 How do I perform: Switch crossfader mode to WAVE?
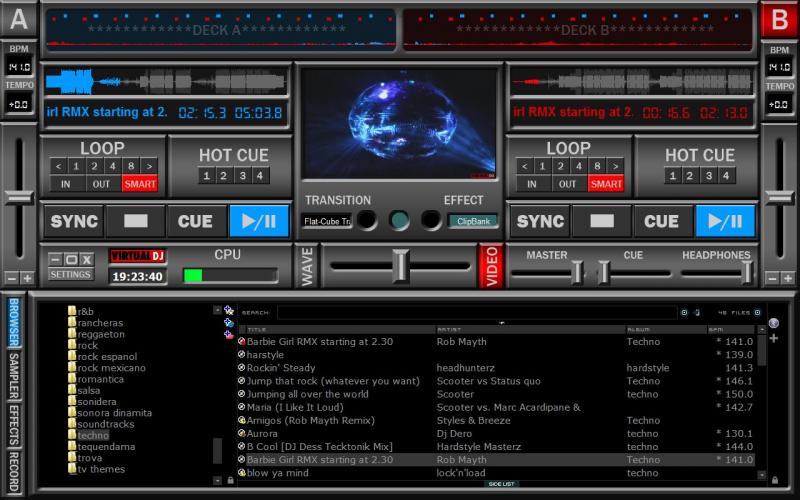307,266
